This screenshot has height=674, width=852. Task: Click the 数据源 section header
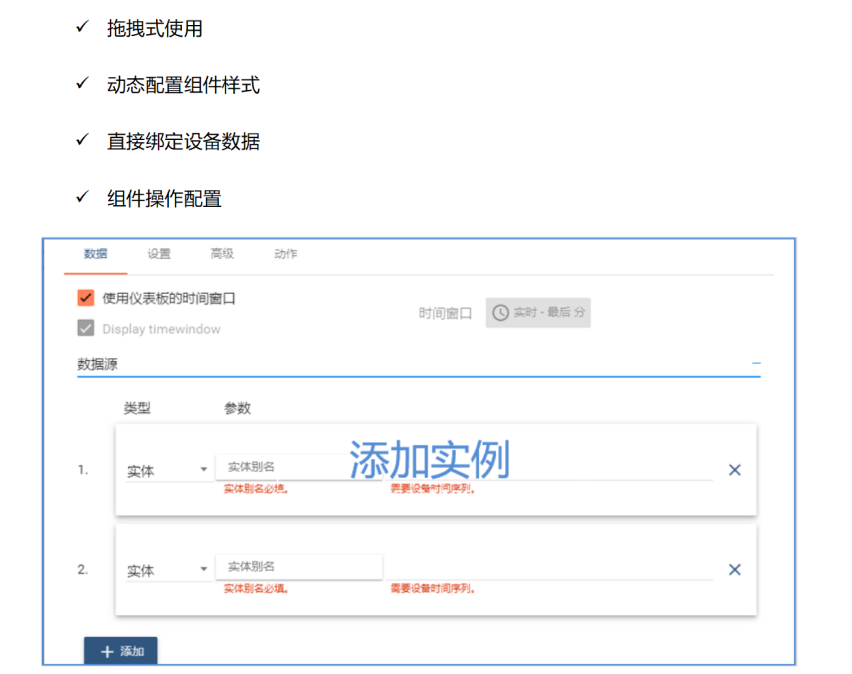98,365
